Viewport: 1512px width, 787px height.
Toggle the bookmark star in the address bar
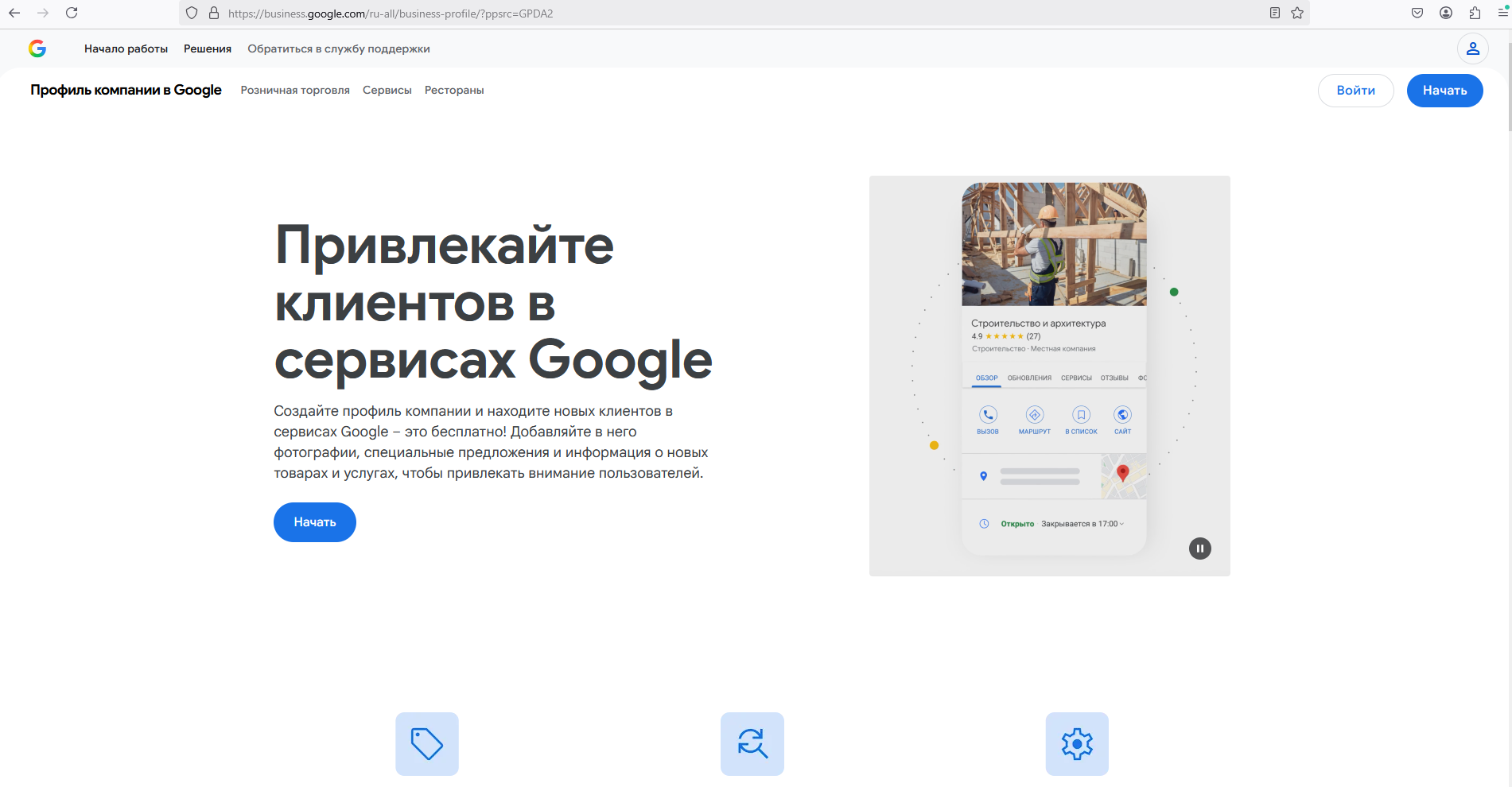(x=1297, y=13)
